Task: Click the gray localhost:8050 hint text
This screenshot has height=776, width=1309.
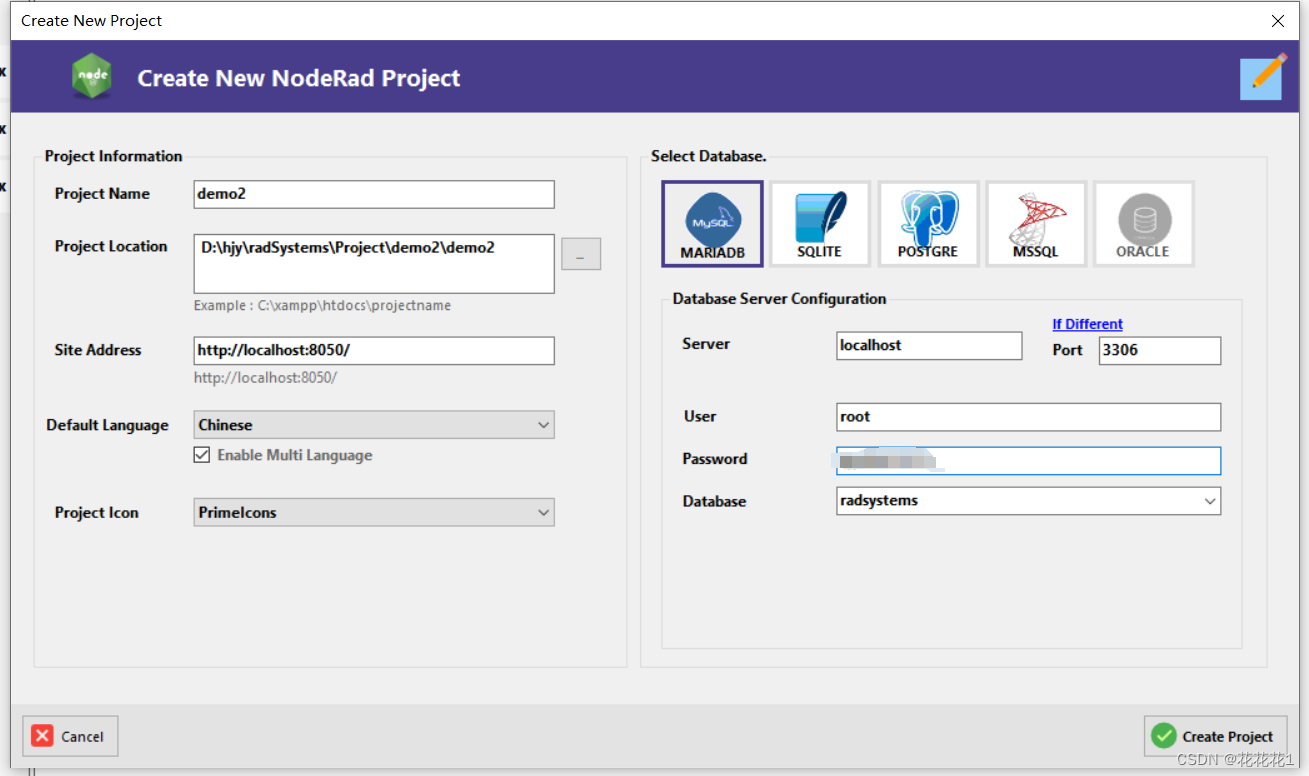Action: pyautogui.click(x=265, y=377)
